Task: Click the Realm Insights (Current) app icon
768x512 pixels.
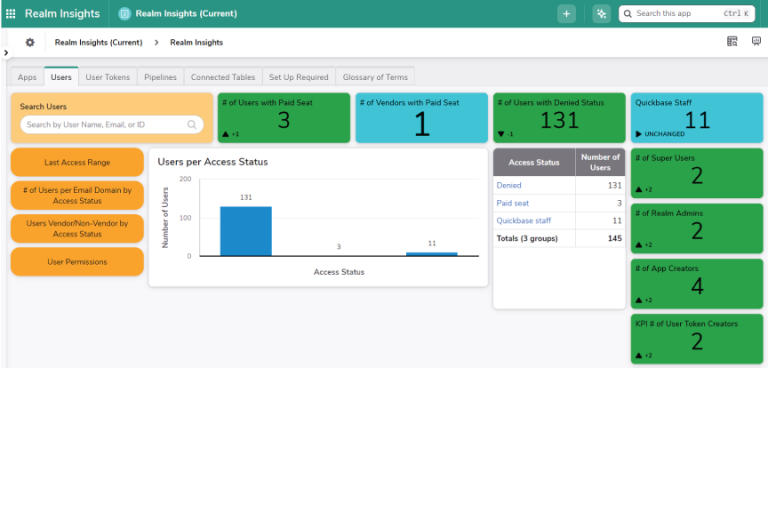Action: coord(125,14)
